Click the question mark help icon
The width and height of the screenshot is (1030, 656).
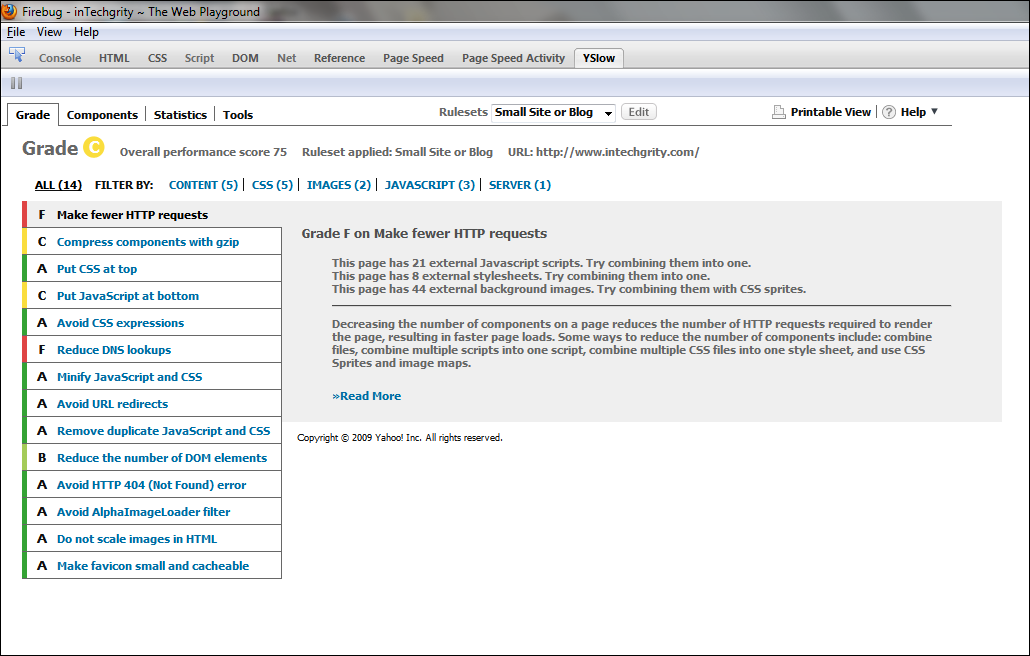click(889, 112)
